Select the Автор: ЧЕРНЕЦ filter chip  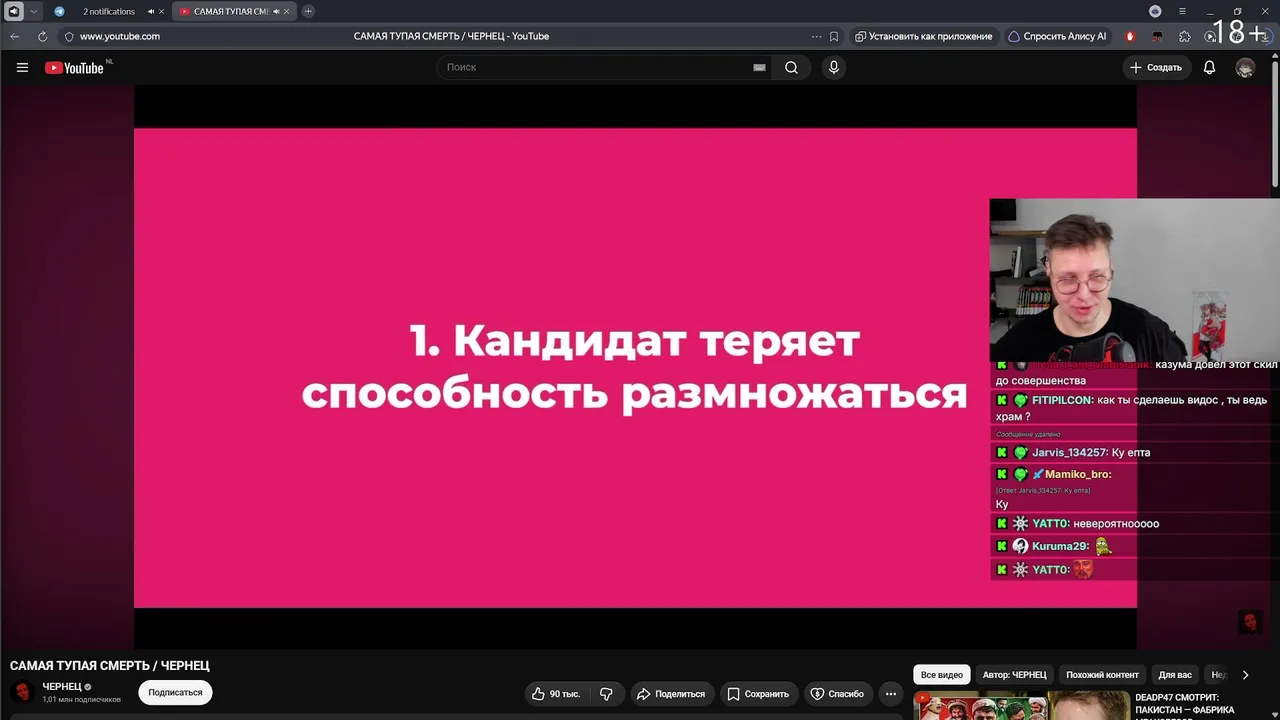coord(1014,675)
